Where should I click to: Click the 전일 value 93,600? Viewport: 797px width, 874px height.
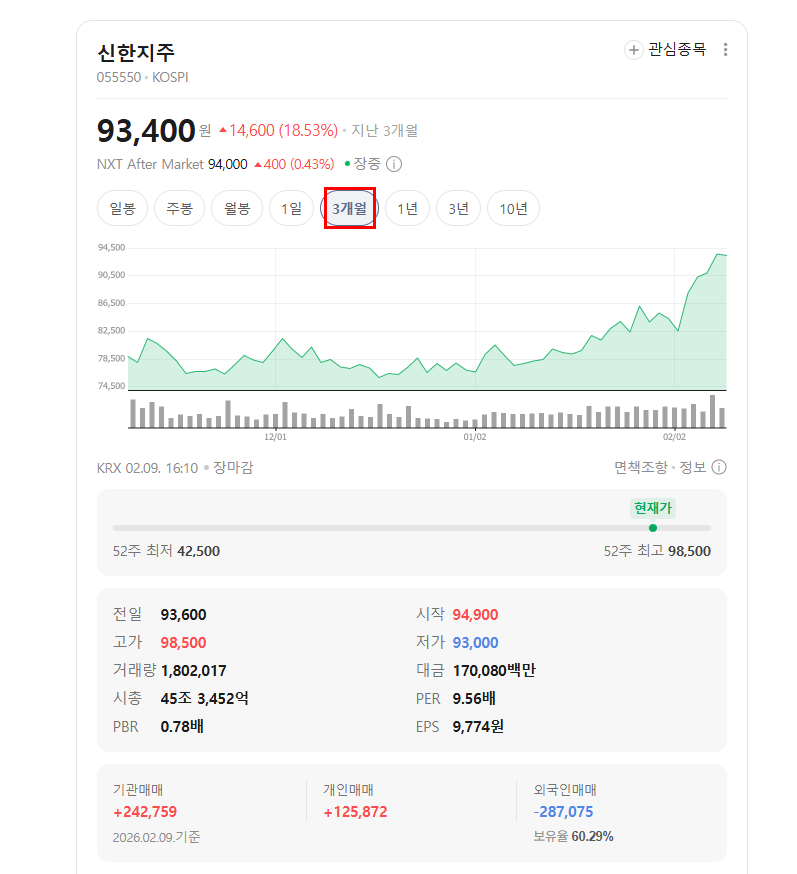[x=183, y=615]
